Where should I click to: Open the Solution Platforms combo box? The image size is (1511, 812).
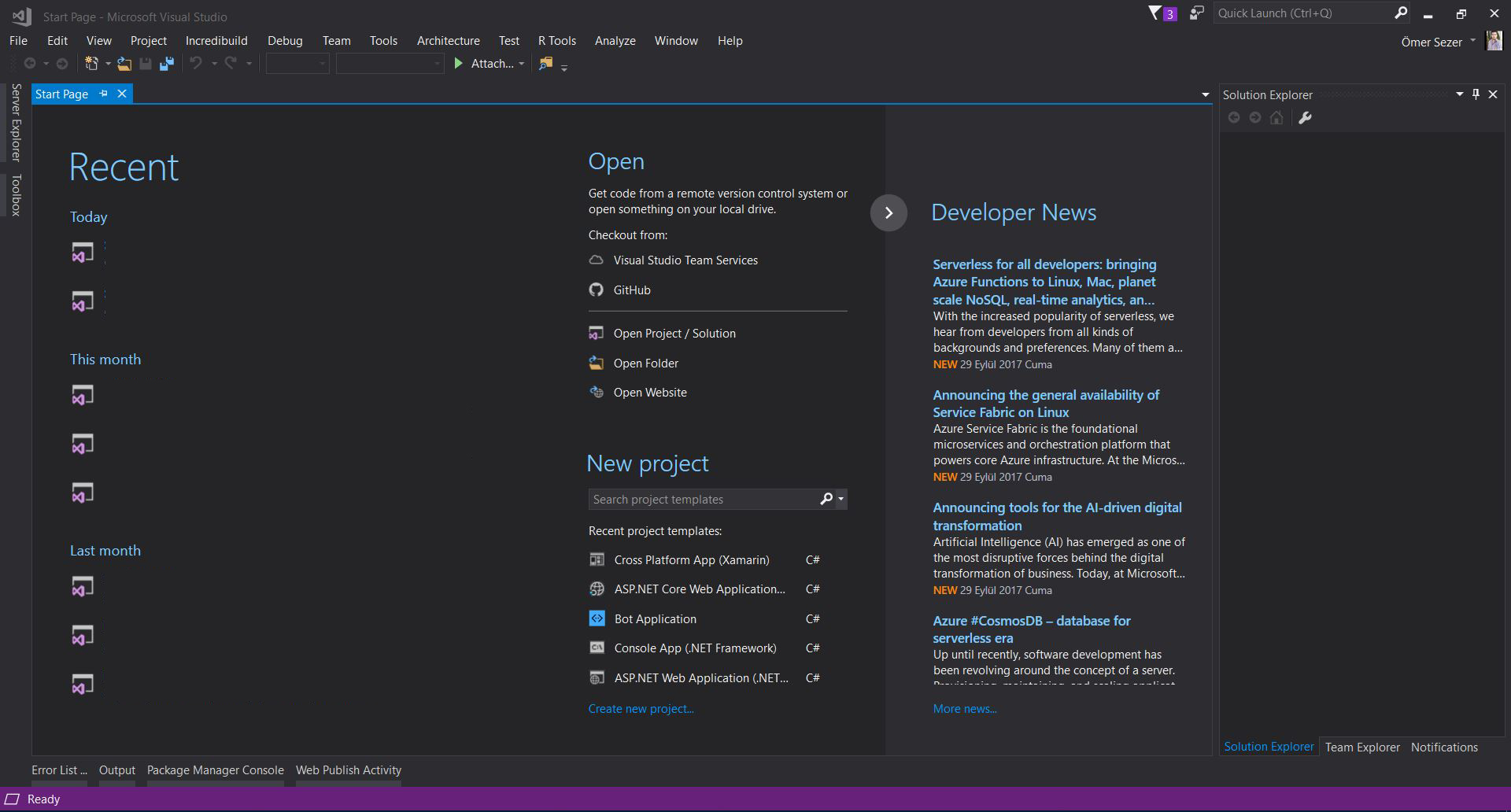pyautogui.click(x=390, y=64)
